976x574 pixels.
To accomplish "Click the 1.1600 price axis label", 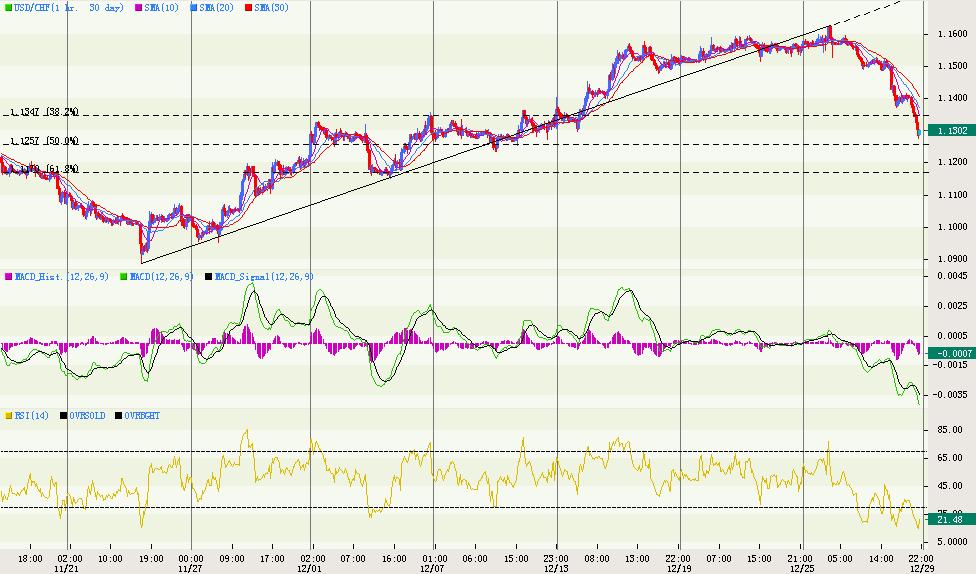I will pyautogui.click(x=952, y=34).
